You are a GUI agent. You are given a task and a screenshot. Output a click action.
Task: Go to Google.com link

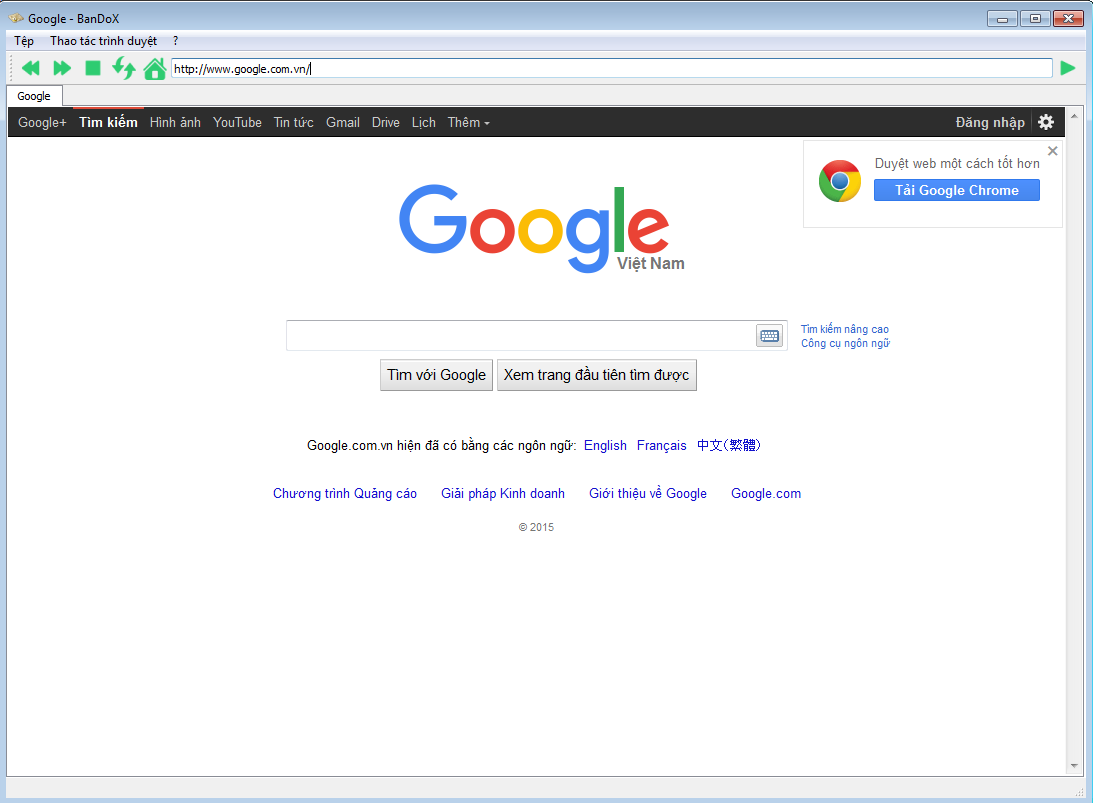coord(765,494)
